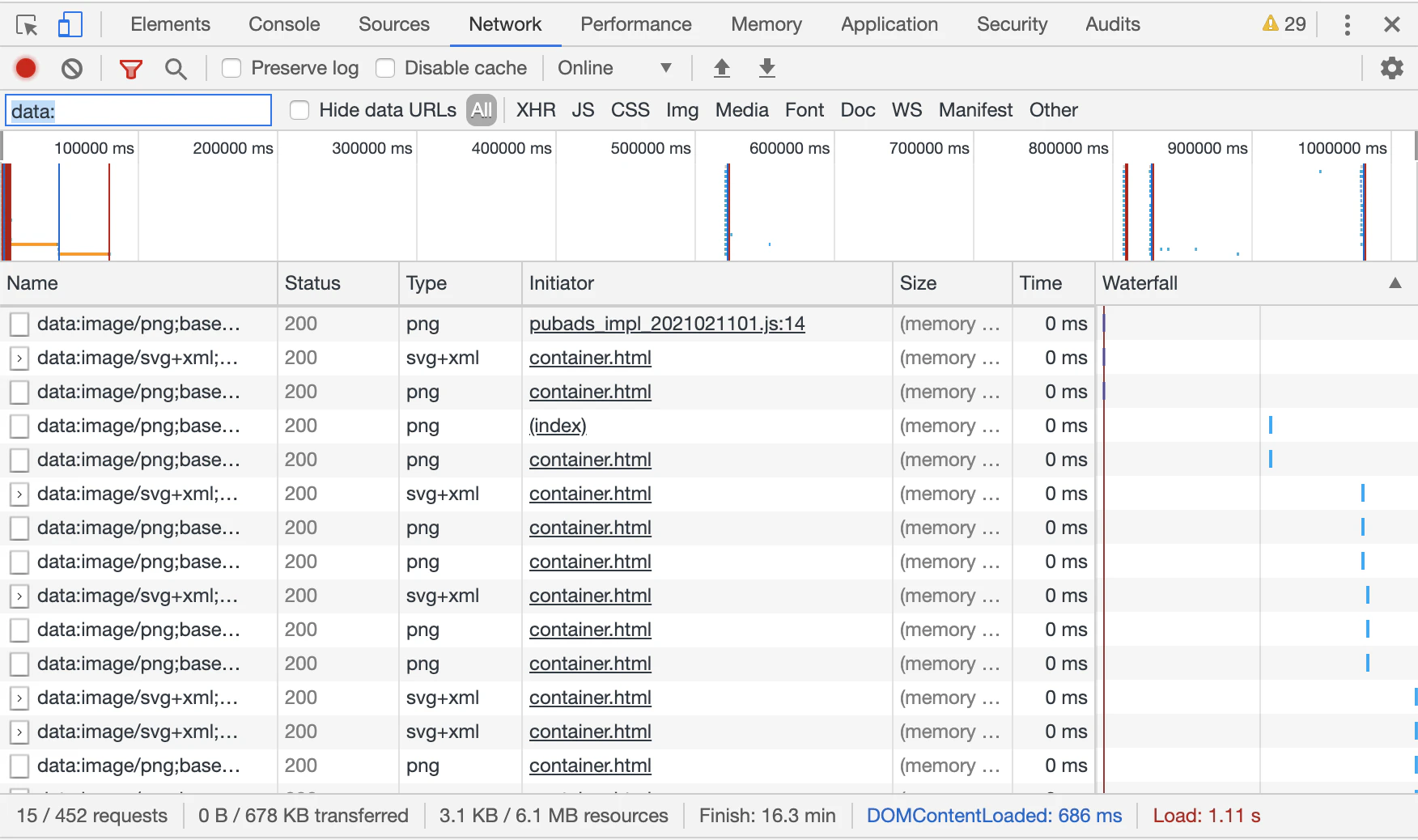
Task: Clear the network log with the clear icon
Action: point(72,69)
